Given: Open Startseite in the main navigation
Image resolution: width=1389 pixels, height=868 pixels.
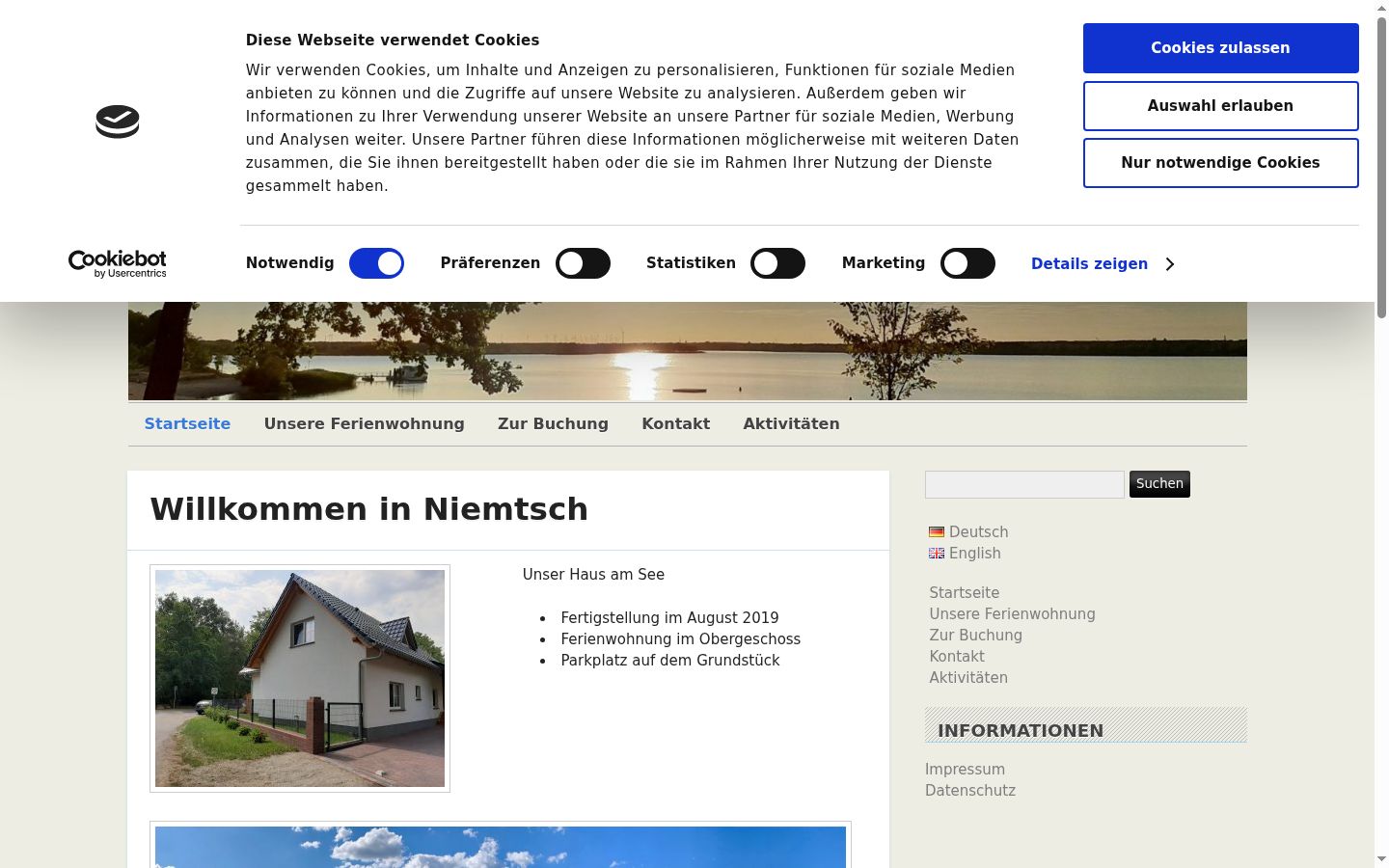Looking at the screenshot, I should pos(187,423).
